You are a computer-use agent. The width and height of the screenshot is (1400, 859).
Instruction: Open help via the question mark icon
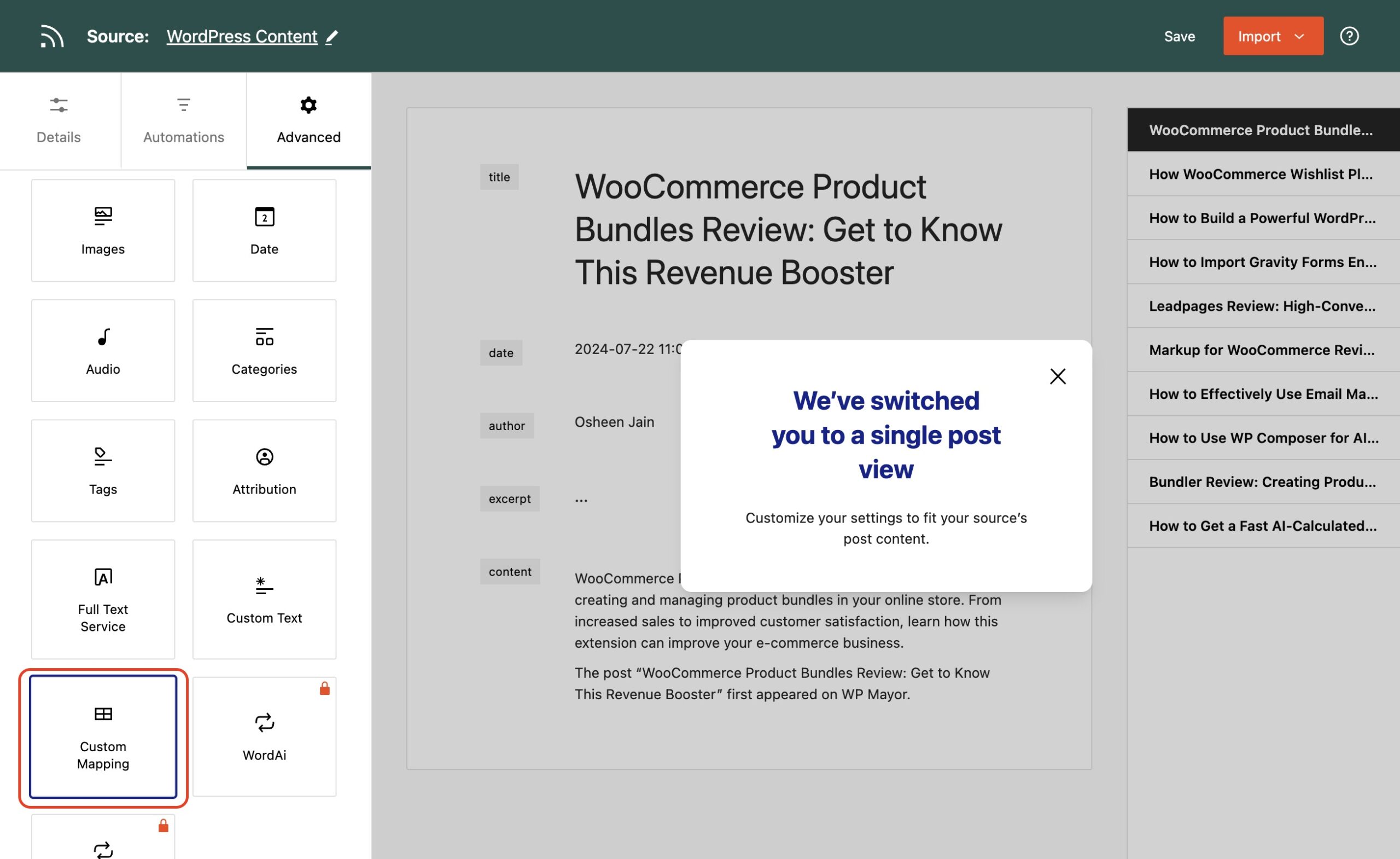[1350, 36]
